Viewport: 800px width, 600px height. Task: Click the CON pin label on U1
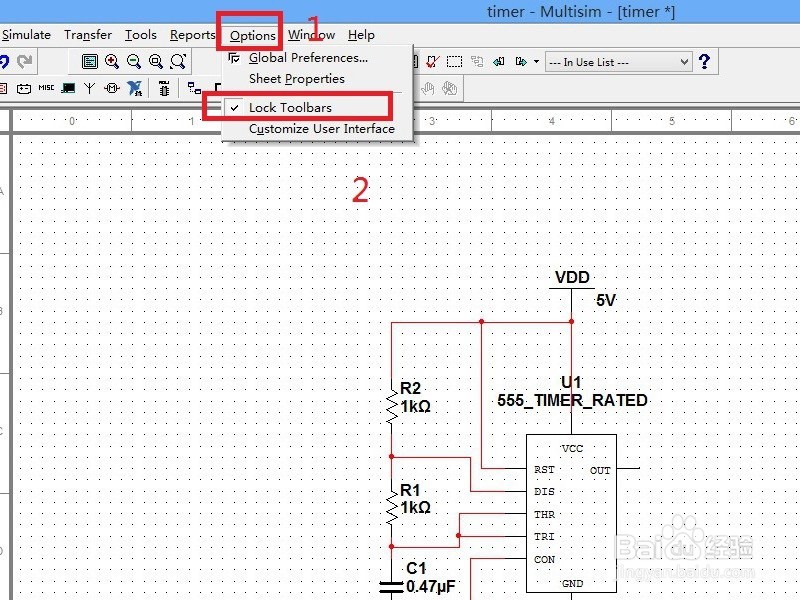coord(544,560)
